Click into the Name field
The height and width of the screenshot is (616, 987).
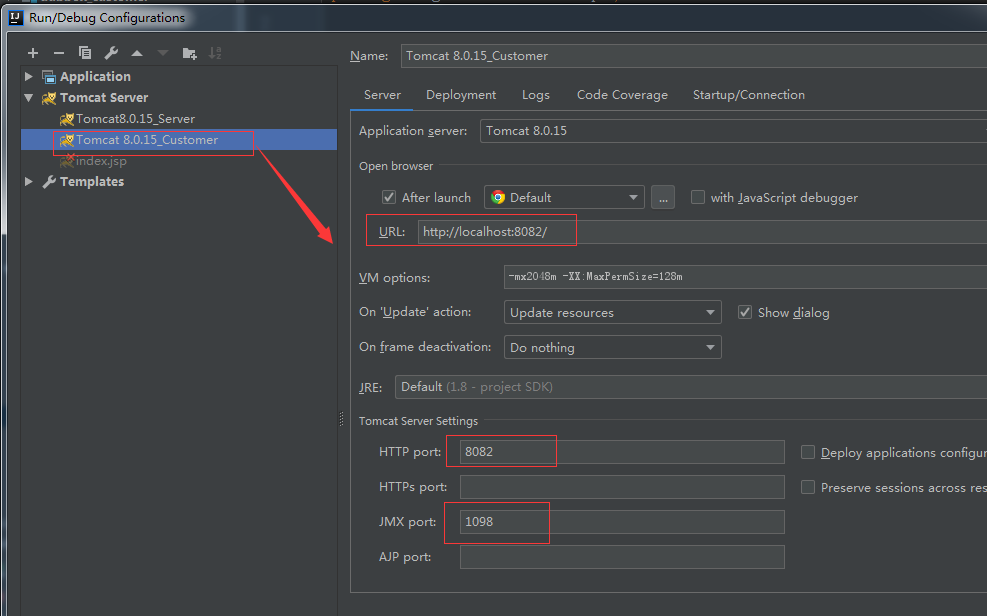694,56
